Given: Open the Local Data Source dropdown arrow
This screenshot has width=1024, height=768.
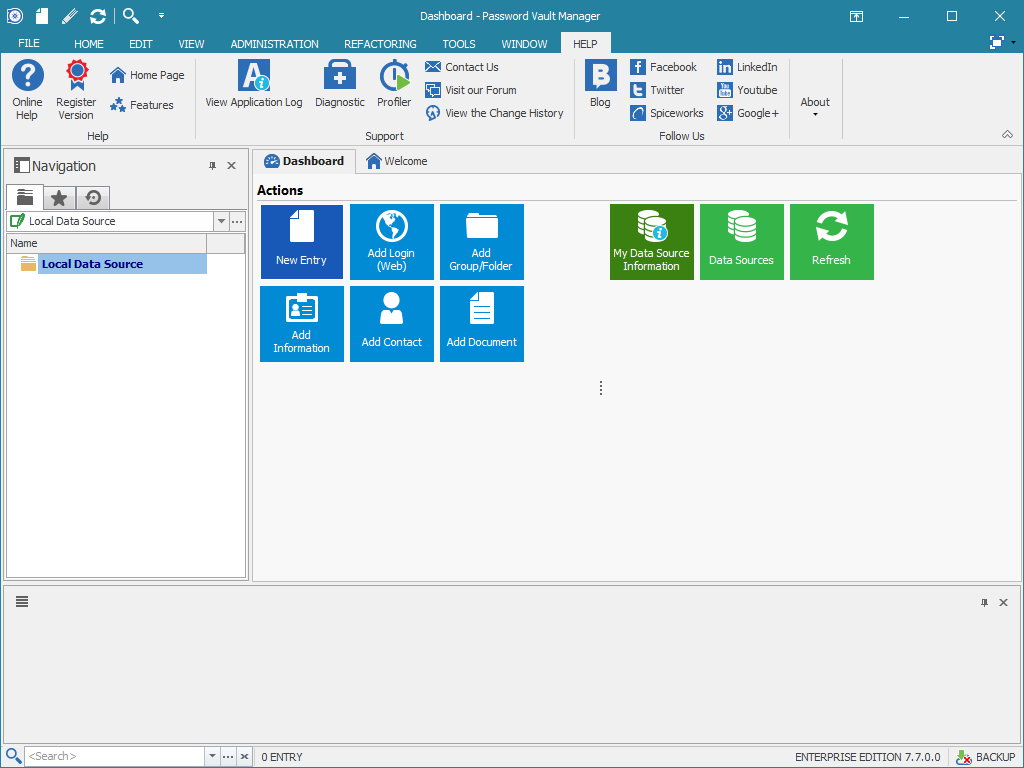Looking at the screenshot, I should pyautogui.click(x=221, y=221).
